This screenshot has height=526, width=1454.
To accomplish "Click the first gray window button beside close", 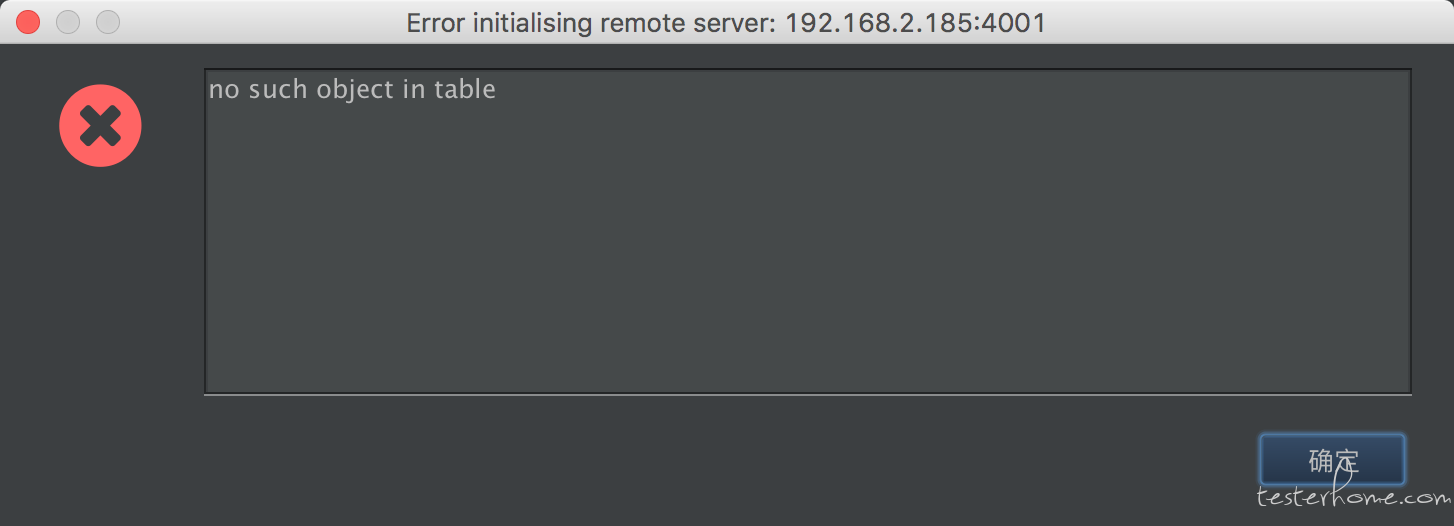I will click(x=68, y=22).
